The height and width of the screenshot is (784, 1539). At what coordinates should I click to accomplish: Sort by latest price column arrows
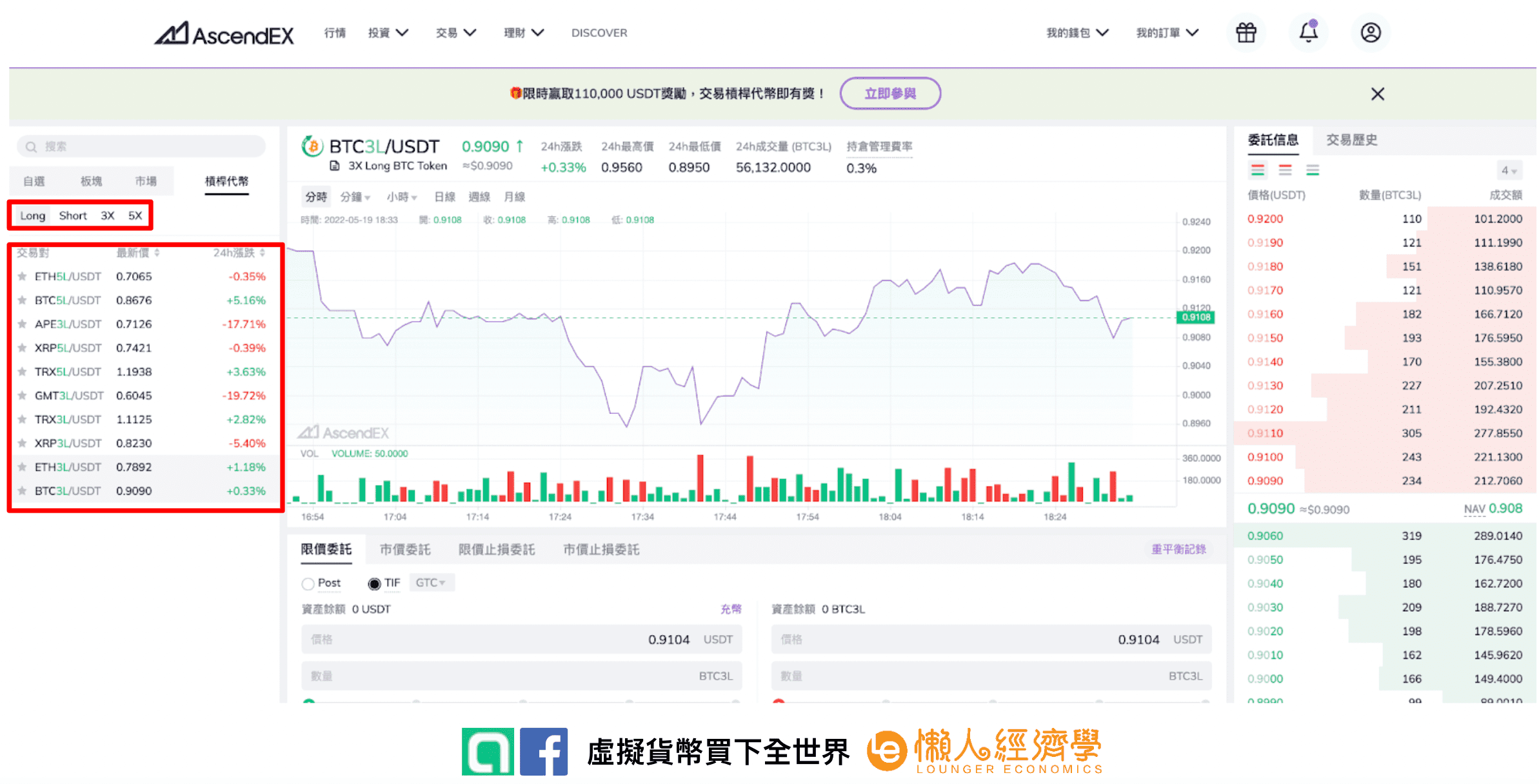157,253
